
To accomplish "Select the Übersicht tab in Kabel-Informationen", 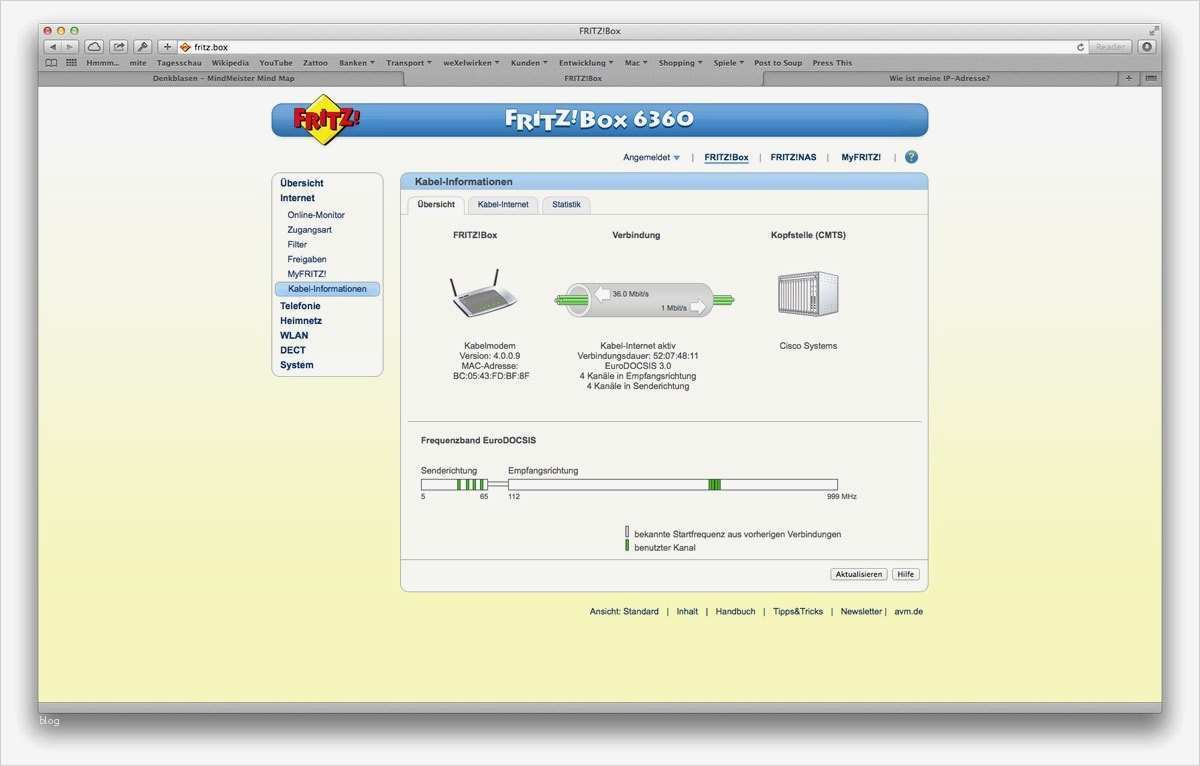I will (x=436, y=204).
